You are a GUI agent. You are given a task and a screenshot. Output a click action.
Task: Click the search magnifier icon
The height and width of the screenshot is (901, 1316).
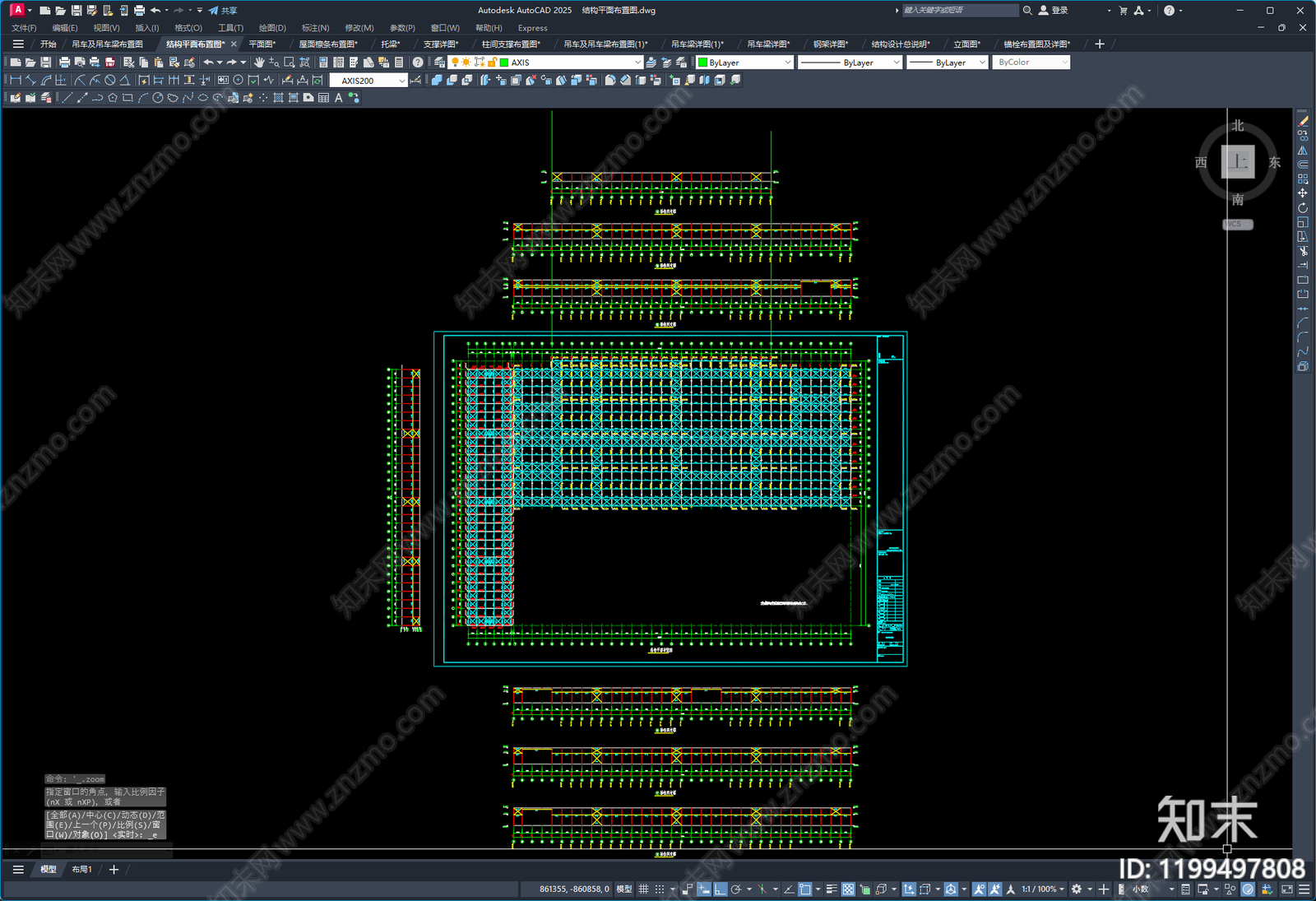point(1027,11)
